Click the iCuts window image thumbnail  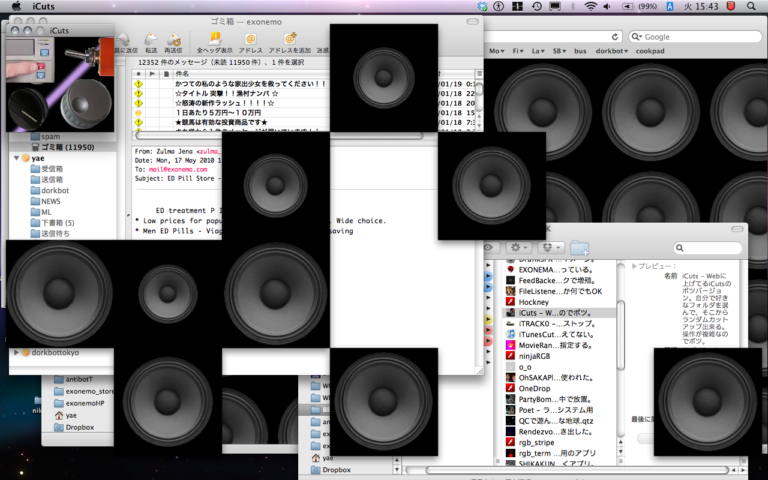click(60, 84)
